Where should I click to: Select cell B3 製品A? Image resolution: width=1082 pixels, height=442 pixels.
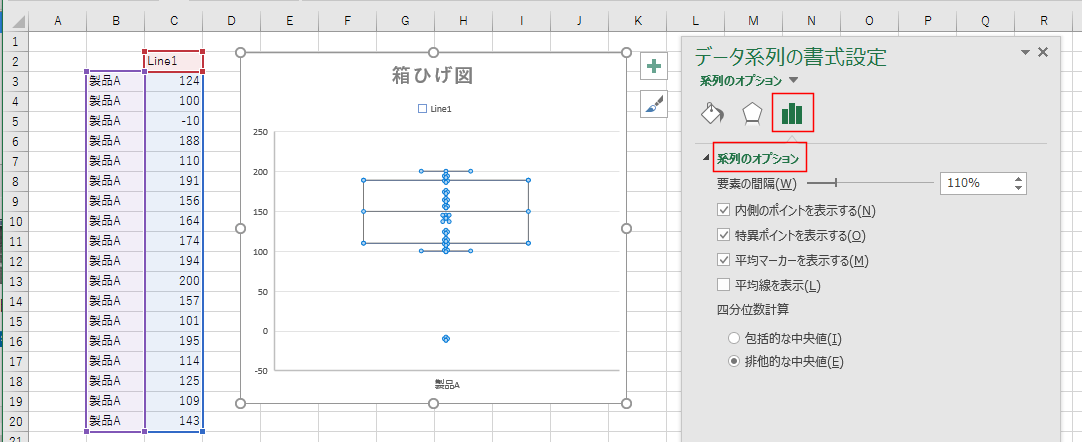tap(116, 81)
